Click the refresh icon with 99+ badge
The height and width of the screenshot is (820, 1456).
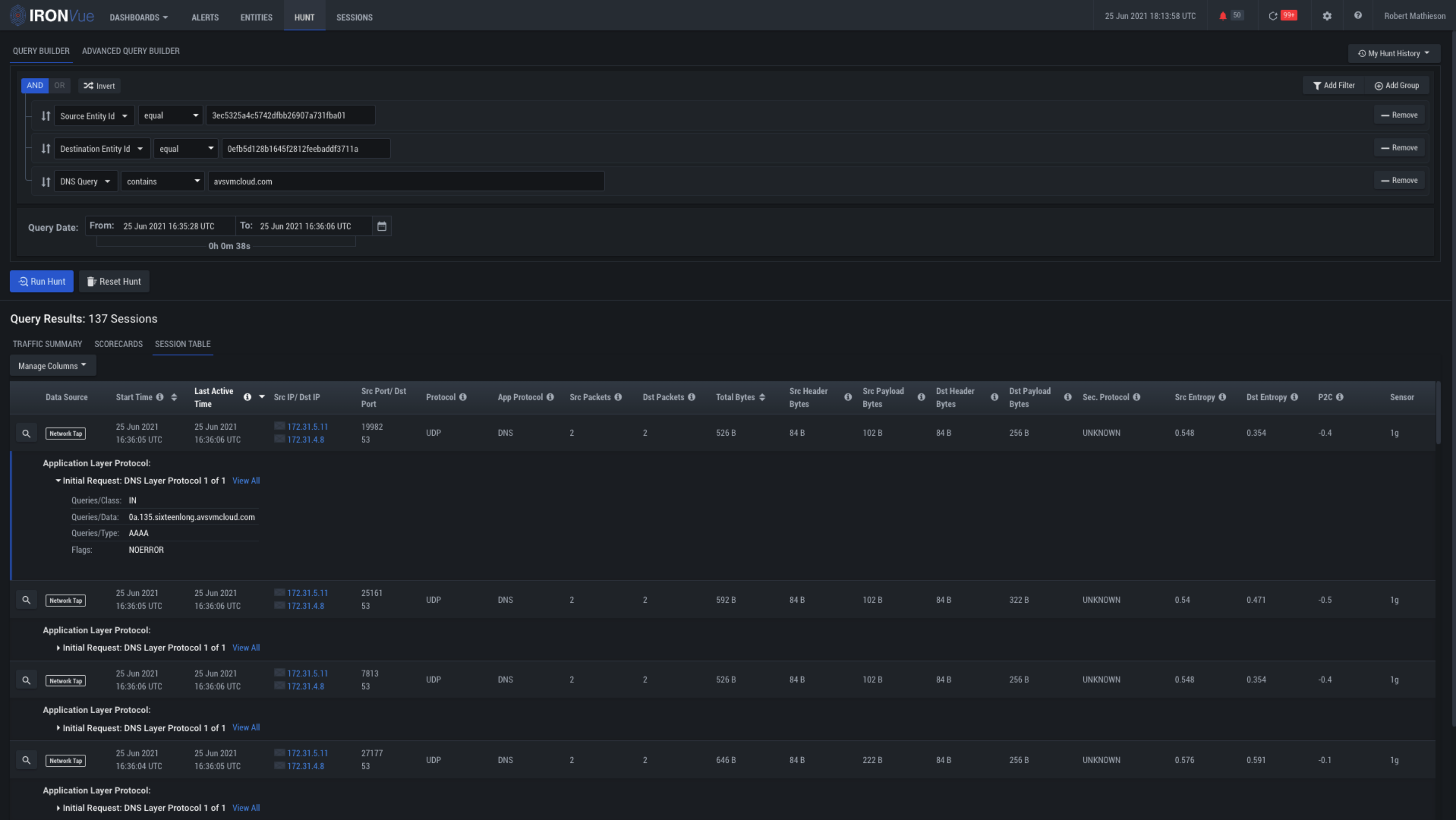pyautogui.click(x=1273, y=16)
